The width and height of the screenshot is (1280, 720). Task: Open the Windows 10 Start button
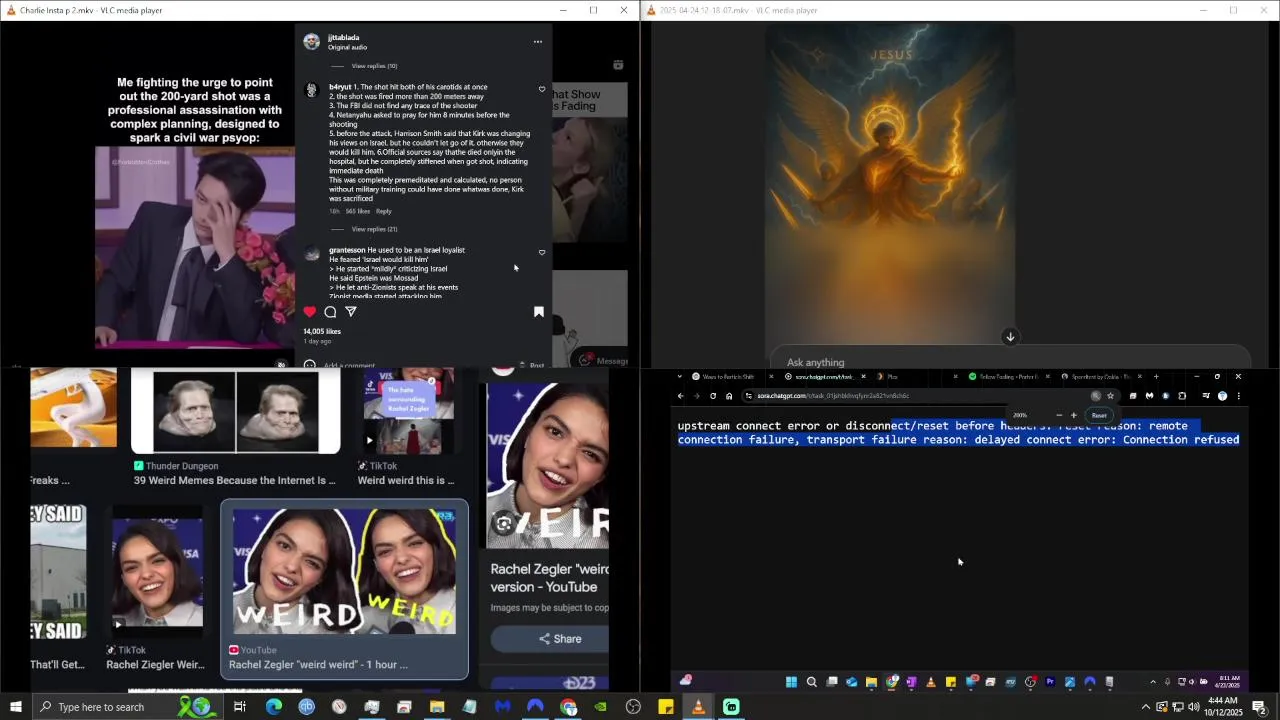[x=15, y=707]
